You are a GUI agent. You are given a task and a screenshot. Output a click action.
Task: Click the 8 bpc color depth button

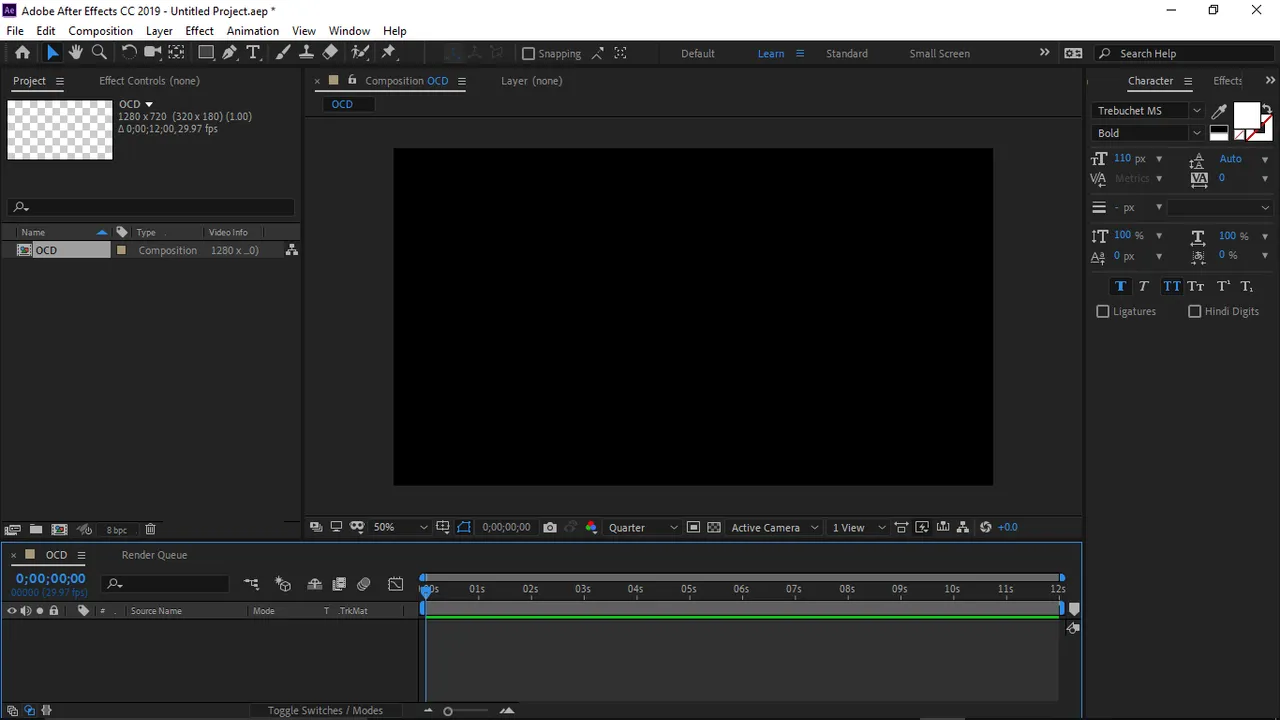[x=117, y=530]
